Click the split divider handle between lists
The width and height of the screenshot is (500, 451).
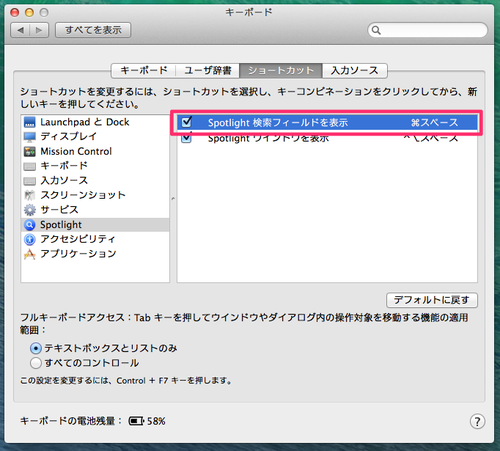(x=173, y=199)
